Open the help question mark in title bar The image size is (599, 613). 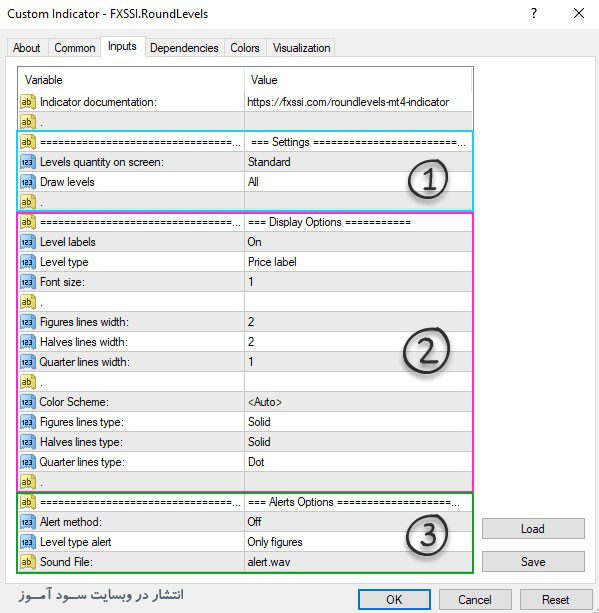tap(534, 14)
